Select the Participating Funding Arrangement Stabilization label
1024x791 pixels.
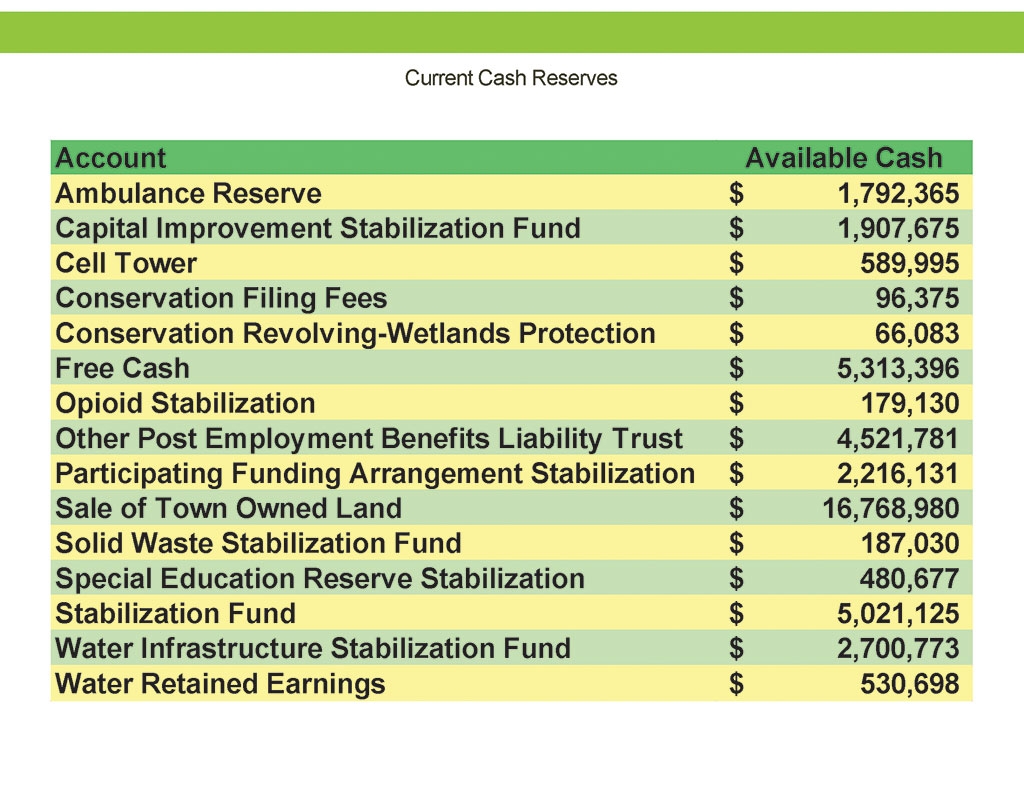pyautogui.click(x=375, y=473)
